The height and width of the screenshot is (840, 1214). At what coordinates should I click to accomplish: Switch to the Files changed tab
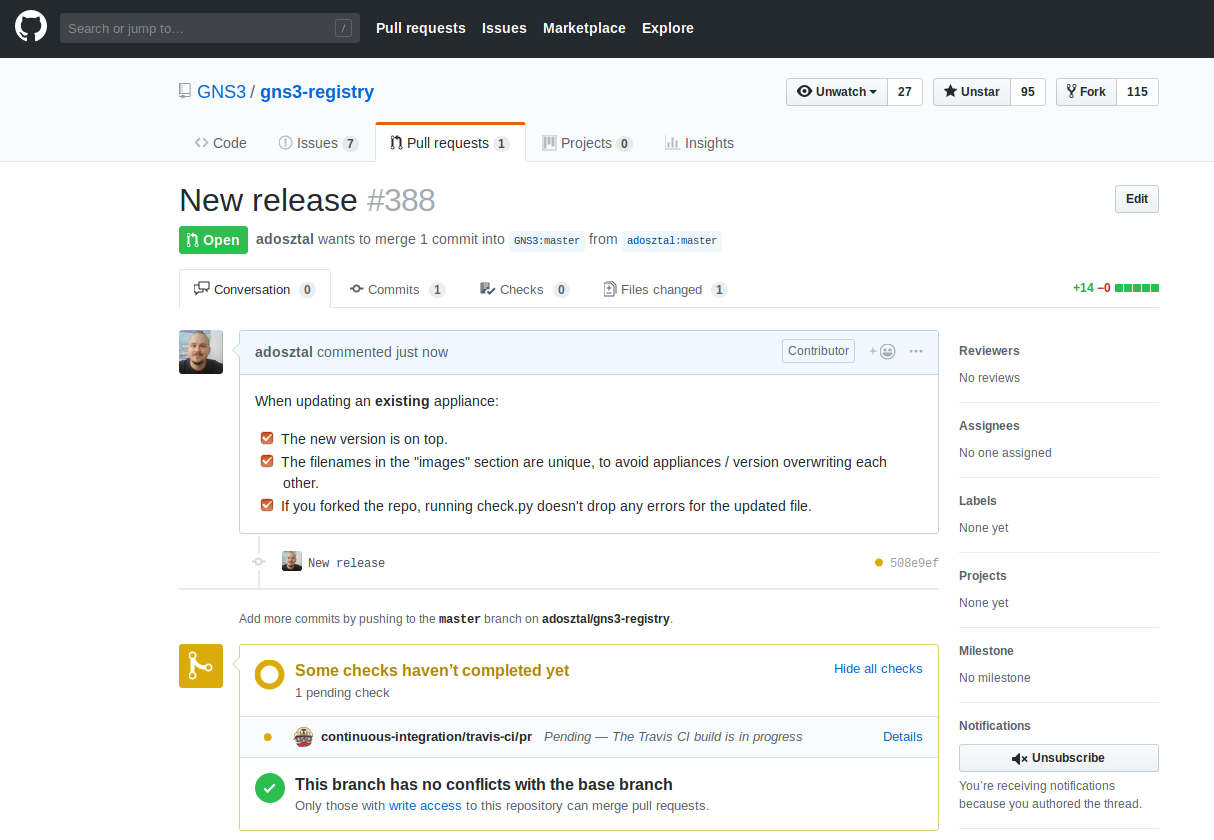(x=664, y=289)
